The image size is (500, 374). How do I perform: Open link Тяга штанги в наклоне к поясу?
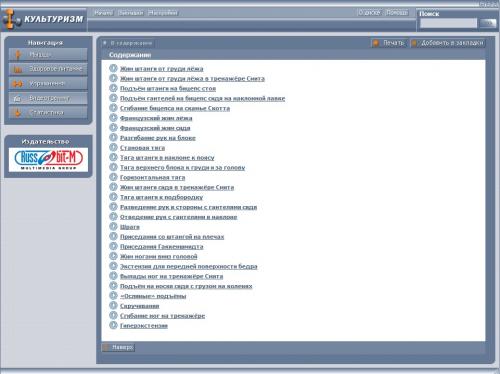(x=167, y=158)
